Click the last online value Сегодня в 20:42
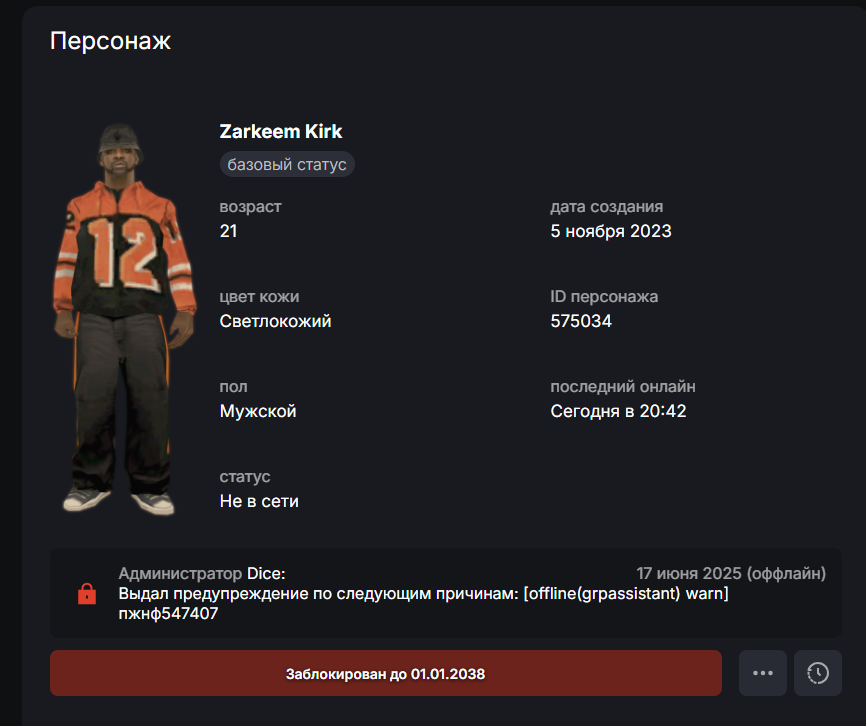The height and width of the screenshot is (726, 866). [618, 411]
